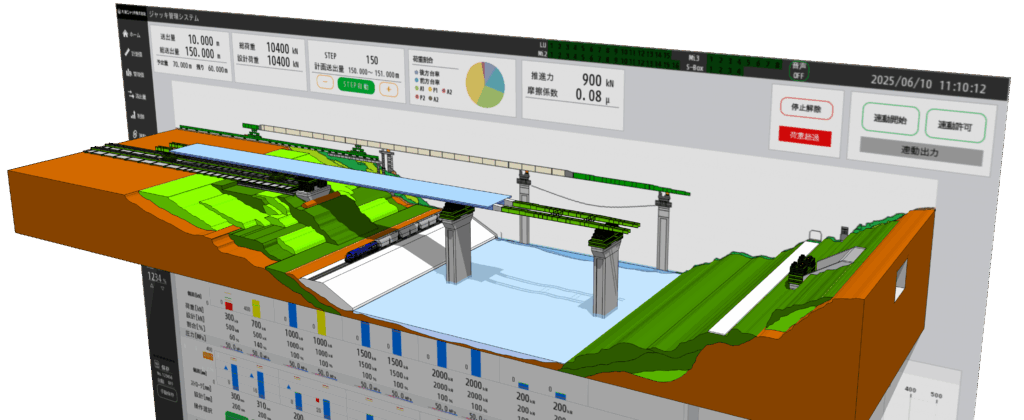
Task: Click the red 荷重超過 alarm indicator
Action: click(808, 135)
